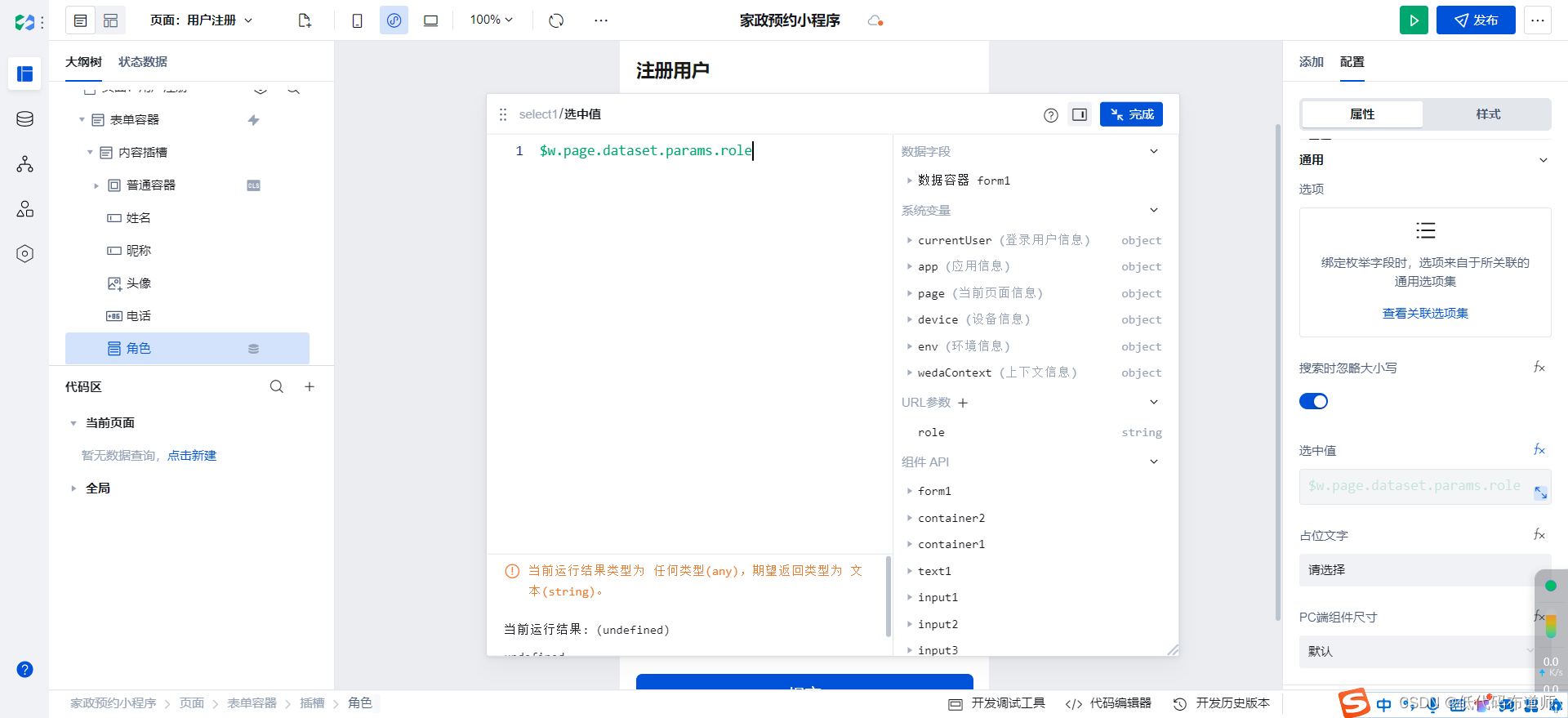
Task: Create a new page via the file-plus icon
Action: click(x=305, y=20)
